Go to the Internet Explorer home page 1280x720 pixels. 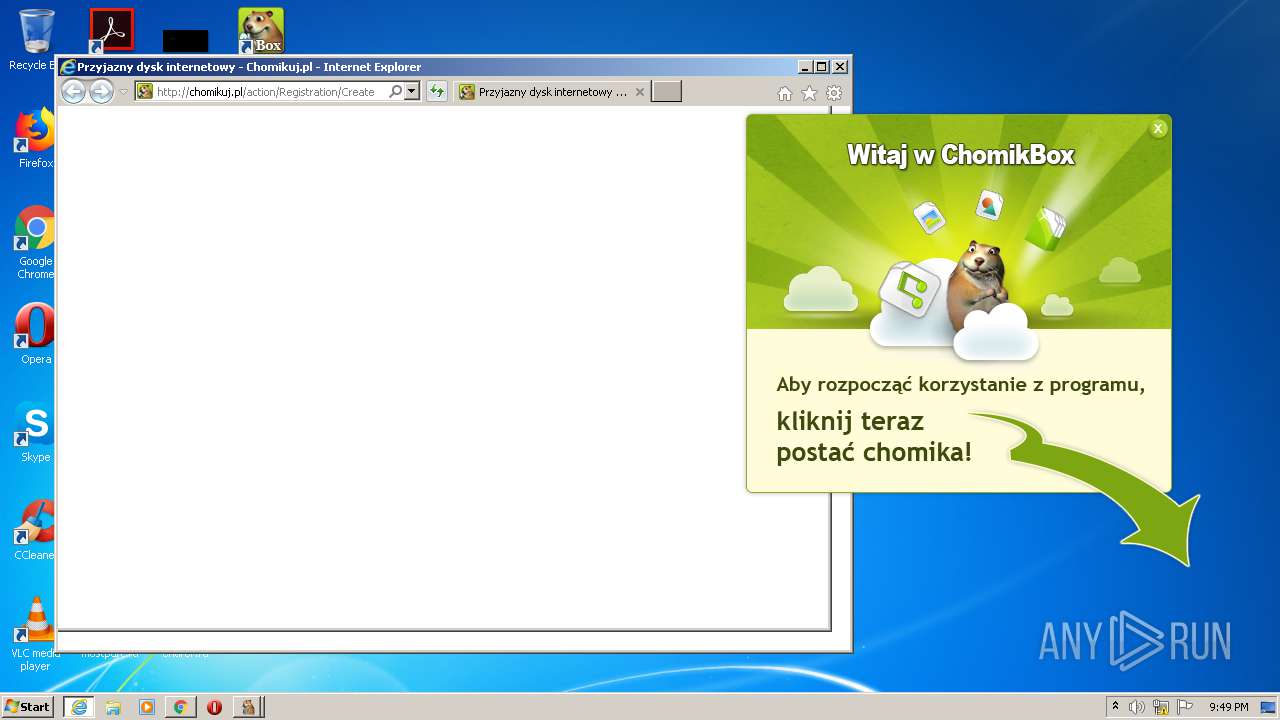[785, 93]
